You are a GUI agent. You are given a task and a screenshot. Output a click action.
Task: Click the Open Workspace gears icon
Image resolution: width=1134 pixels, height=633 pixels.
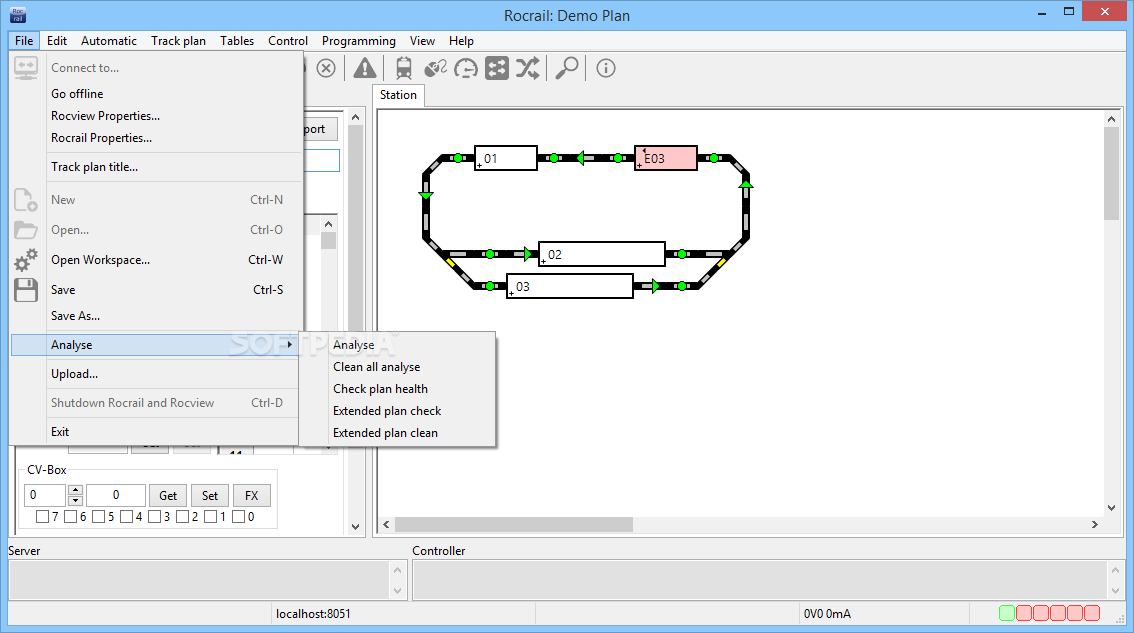tap(25, 260)
